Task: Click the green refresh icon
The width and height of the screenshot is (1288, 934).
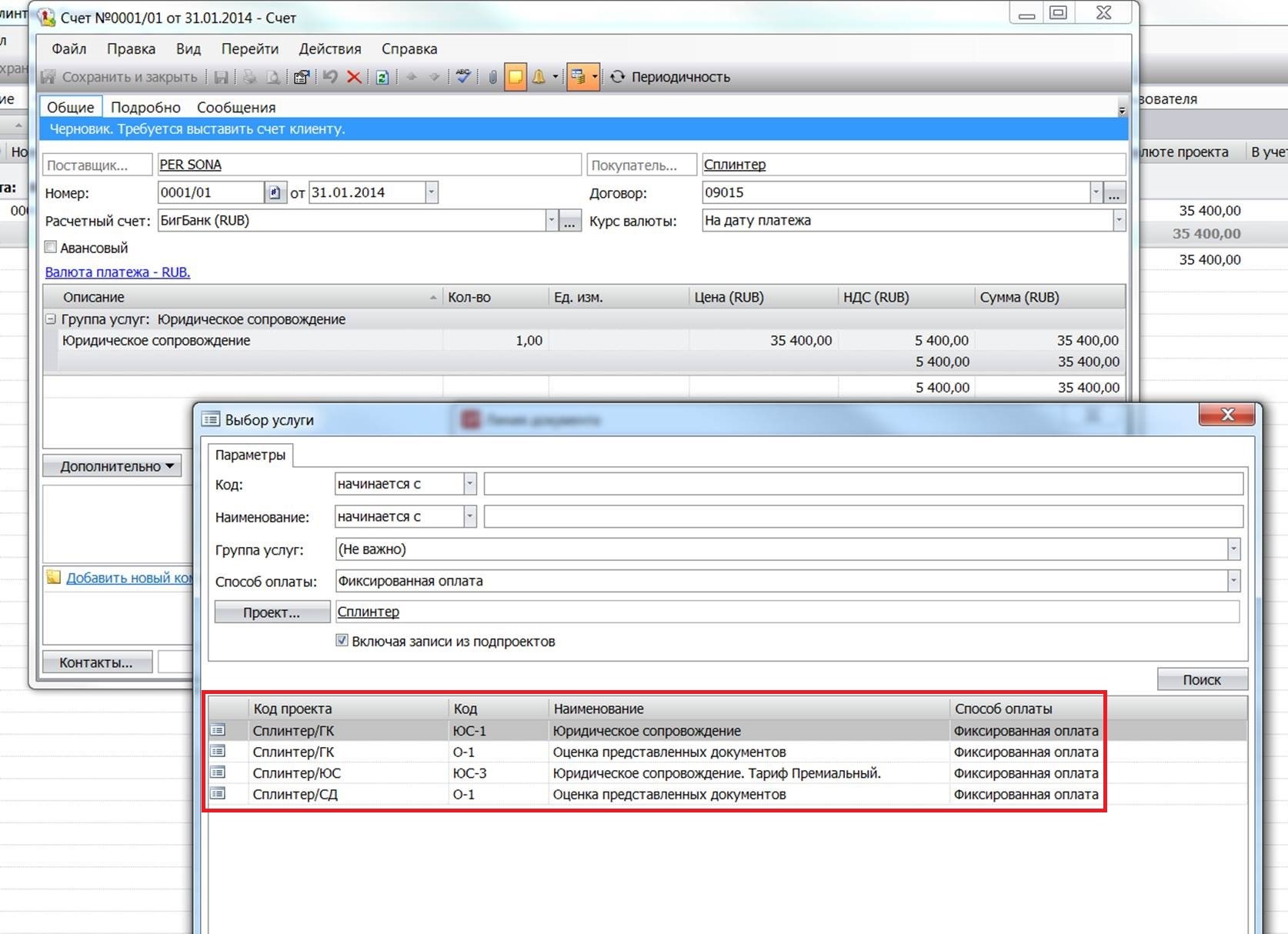Action: click(382, 77)
